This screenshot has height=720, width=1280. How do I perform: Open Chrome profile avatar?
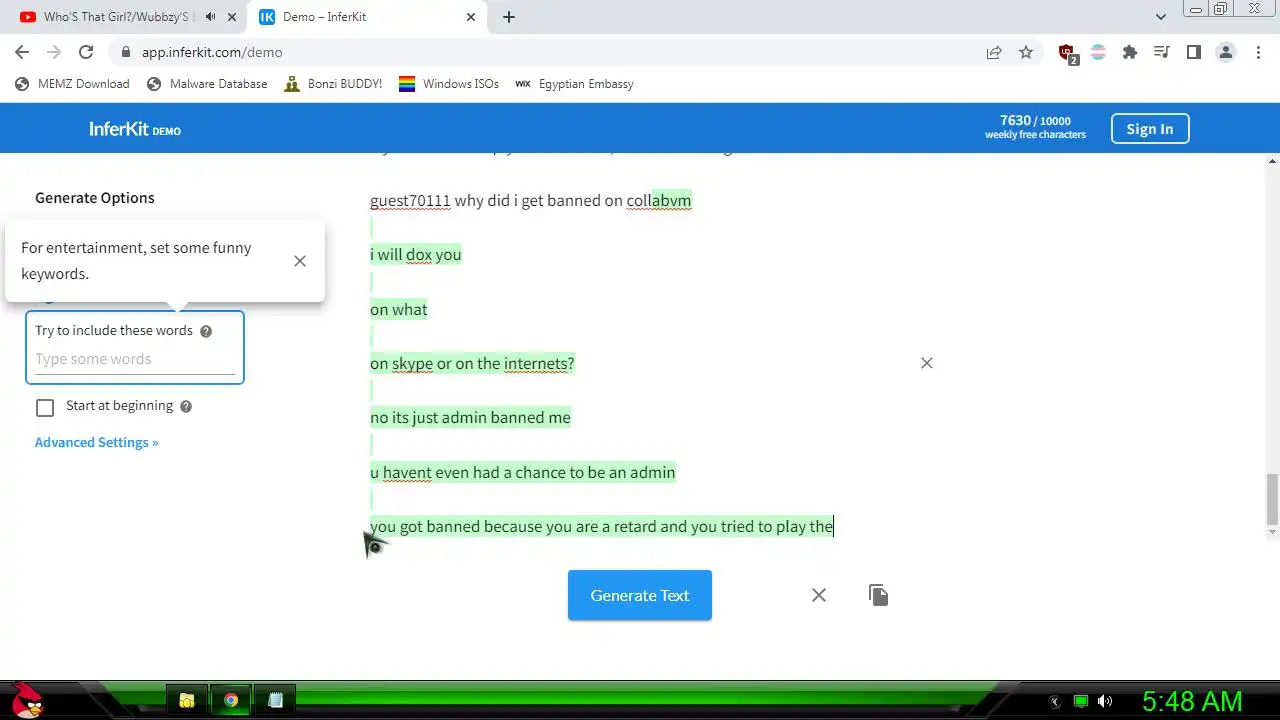pos(1225,52)
